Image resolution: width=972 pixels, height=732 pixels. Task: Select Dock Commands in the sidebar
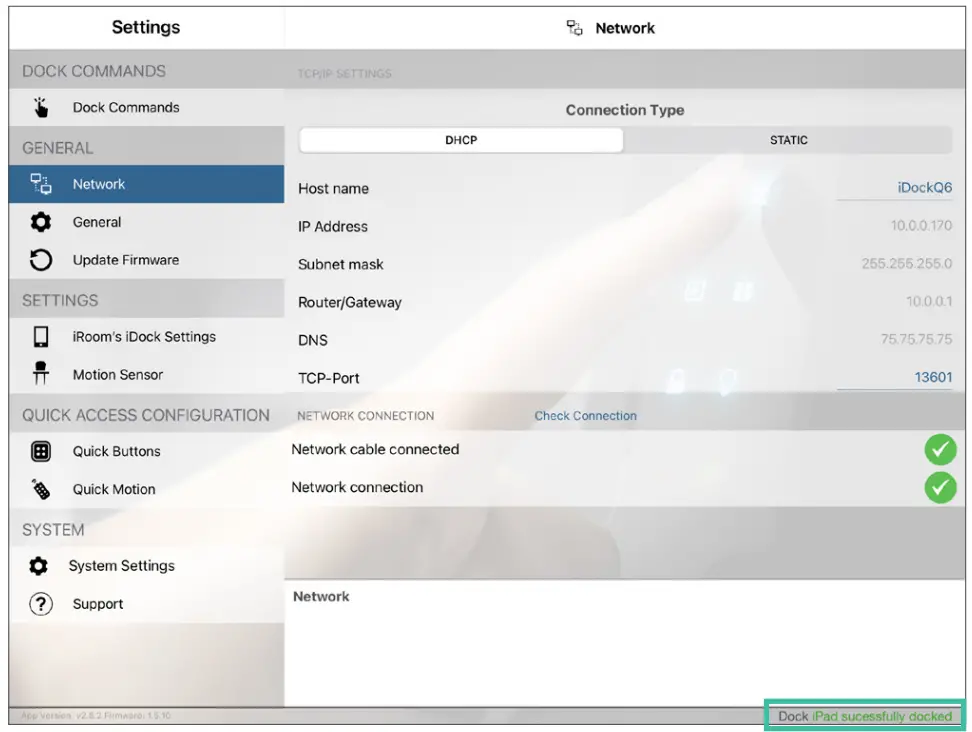click(x=125, y=107)
